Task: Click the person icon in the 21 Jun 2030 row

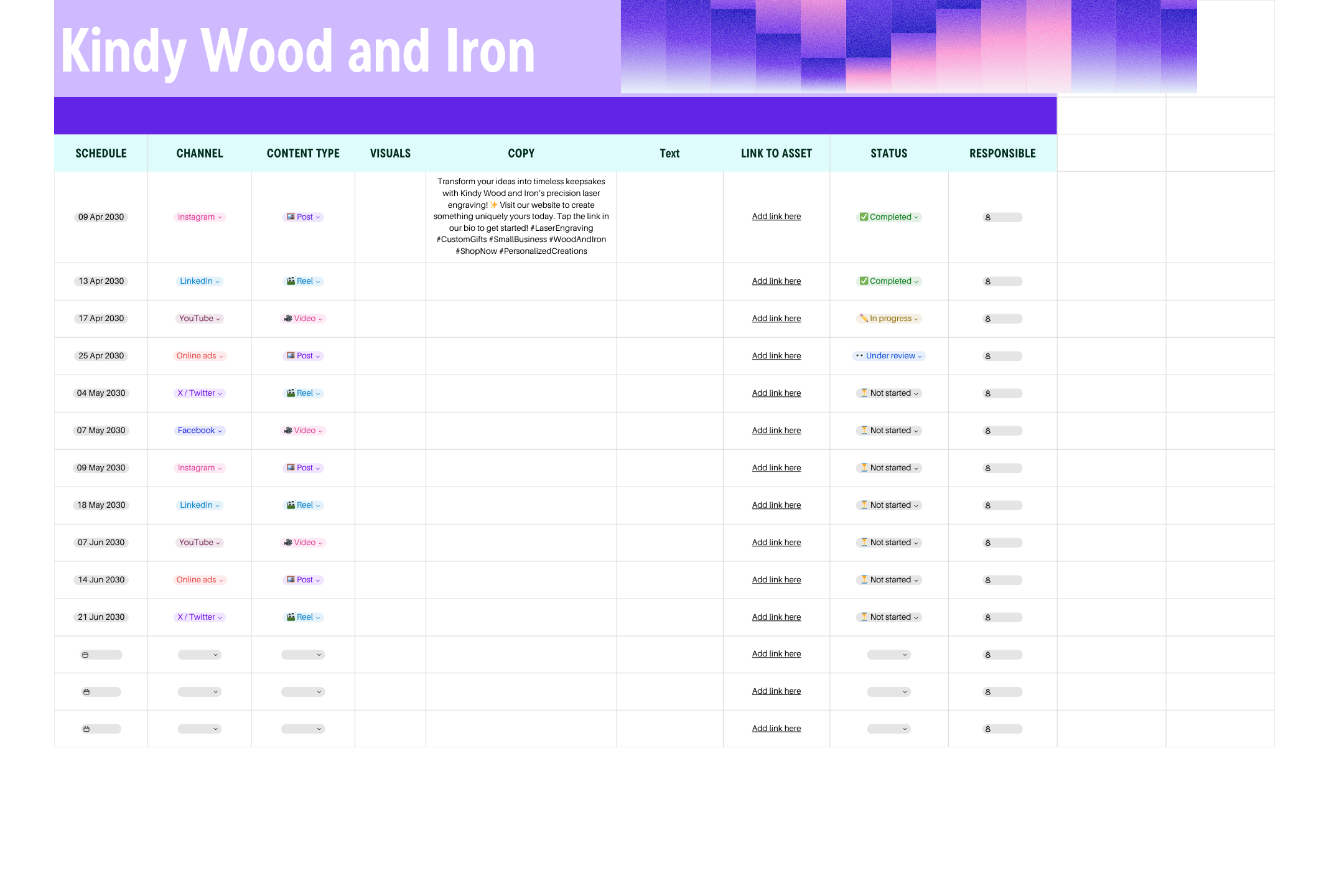Action: (x=987, y=617)
